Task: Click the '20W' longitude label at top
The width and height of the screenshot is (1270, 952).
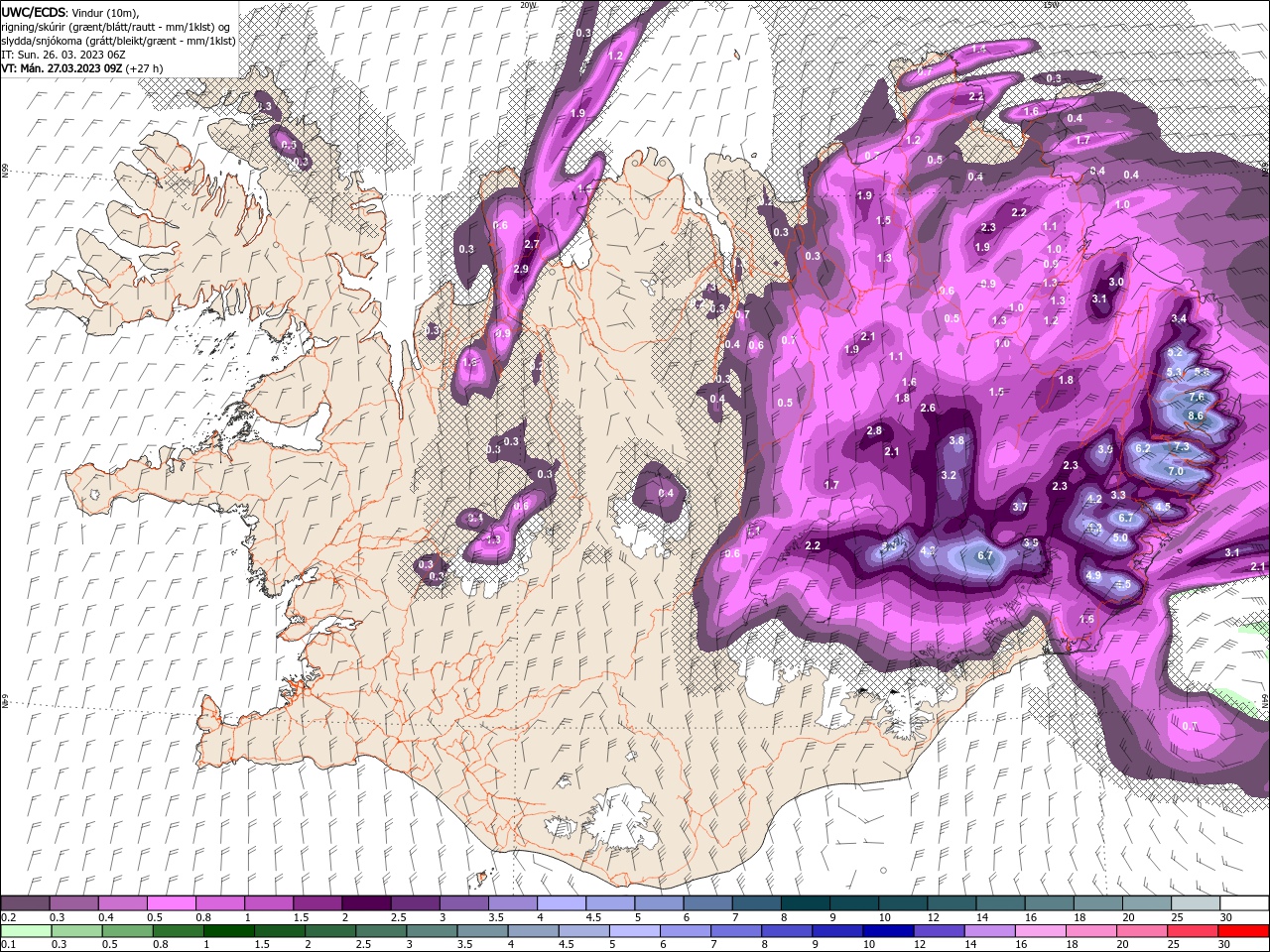Action: [x=529, y=5]
